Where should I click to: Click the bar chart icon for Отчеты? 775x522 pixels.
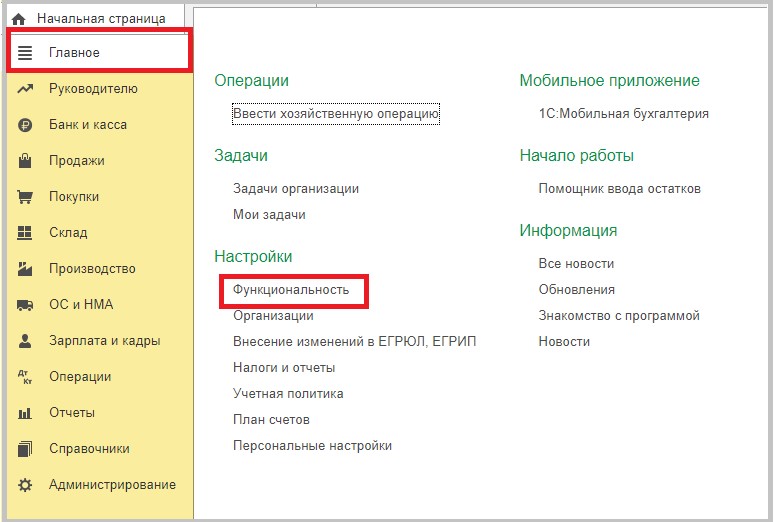[x=25, y=413]
